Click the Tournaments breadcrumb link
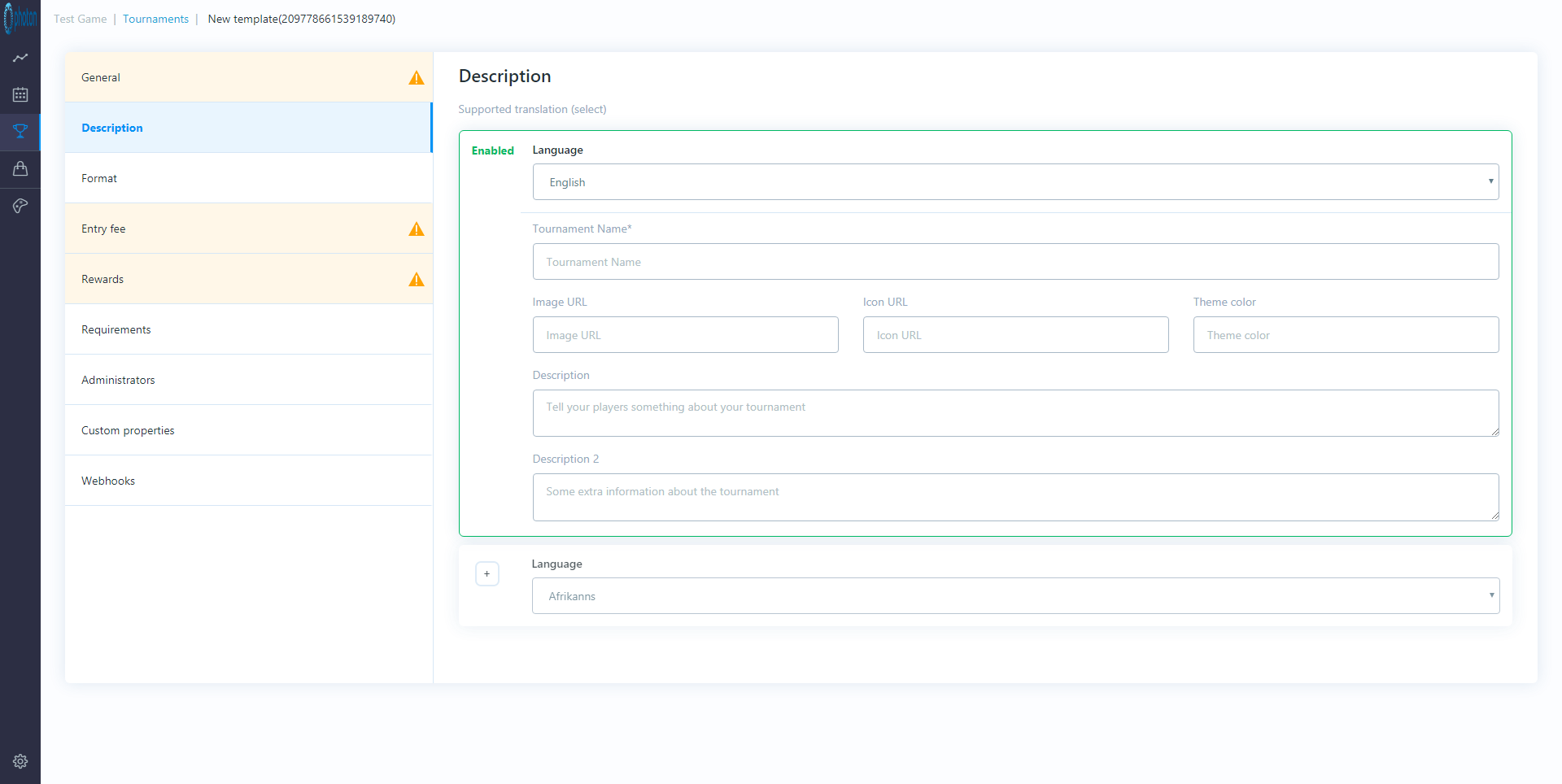This screenshot has width=1562, height=784. click(x=155, y=19)
